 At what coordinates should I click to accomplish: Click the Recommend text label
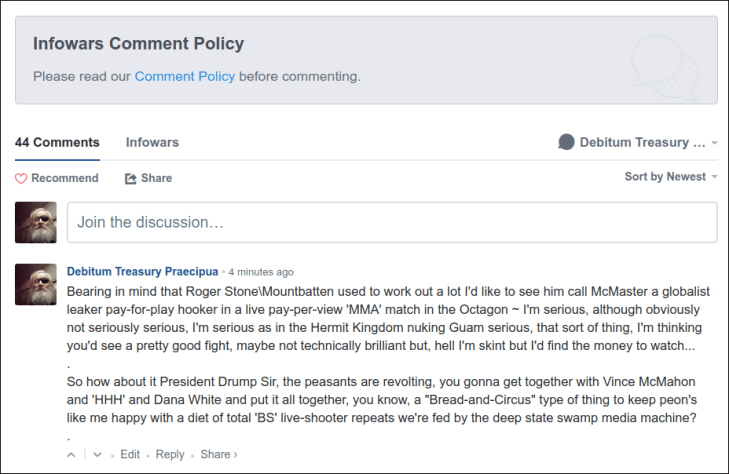click(x=65, y=178)
